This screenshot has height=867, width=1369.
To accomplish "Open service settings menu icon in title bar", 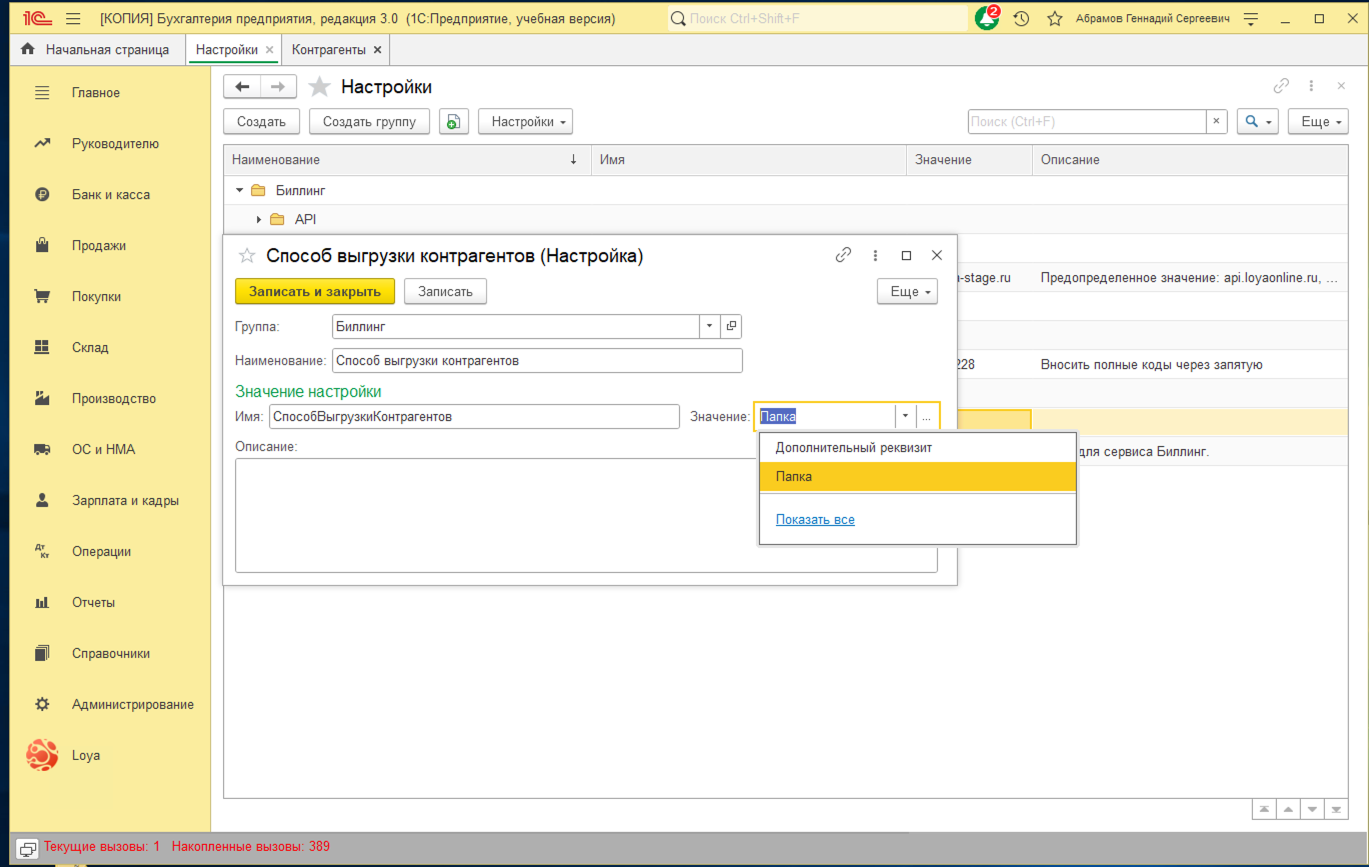I will 1250,19.
